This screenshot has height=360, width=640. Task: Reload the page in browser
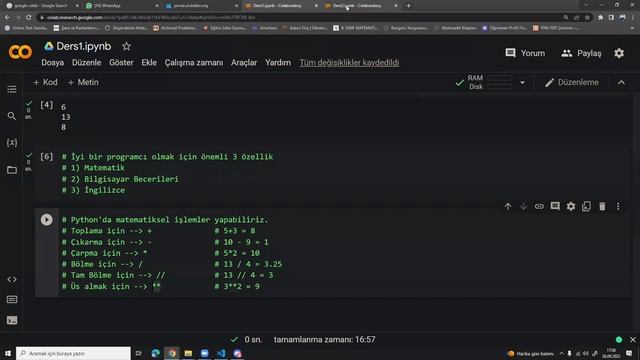click(x=29, y=18)
